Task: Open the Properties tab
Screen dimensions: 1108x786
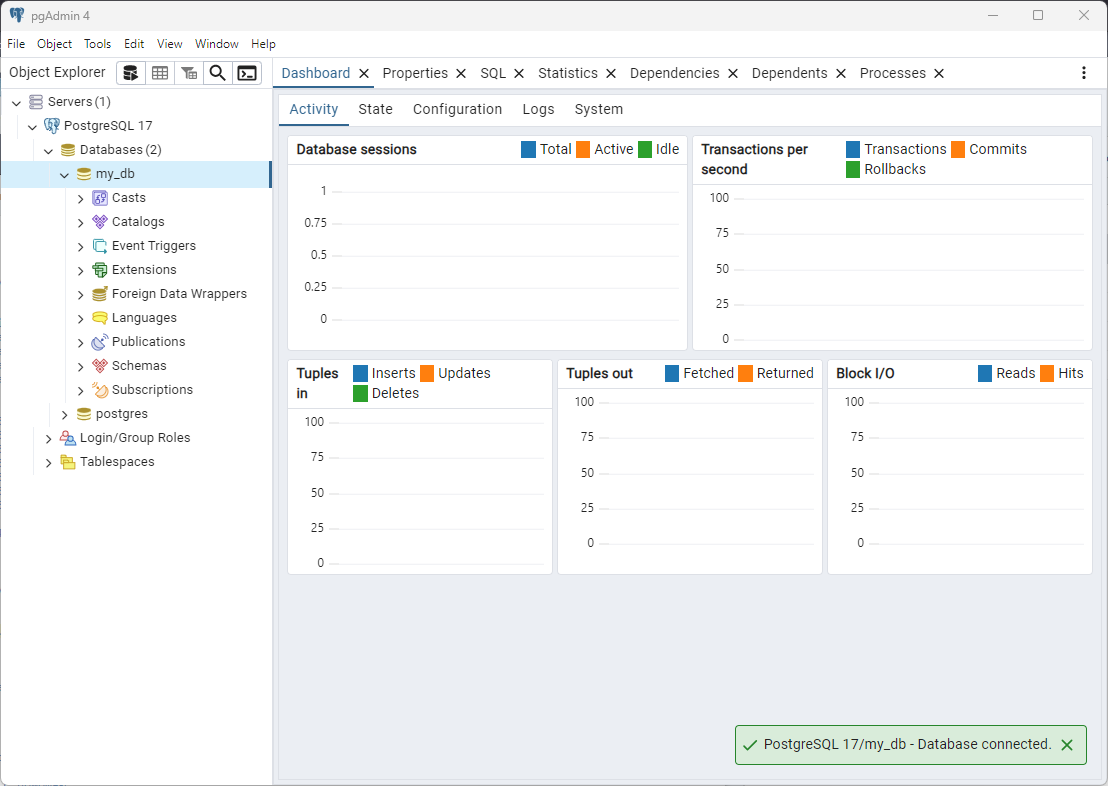Action: pos(415,74)
